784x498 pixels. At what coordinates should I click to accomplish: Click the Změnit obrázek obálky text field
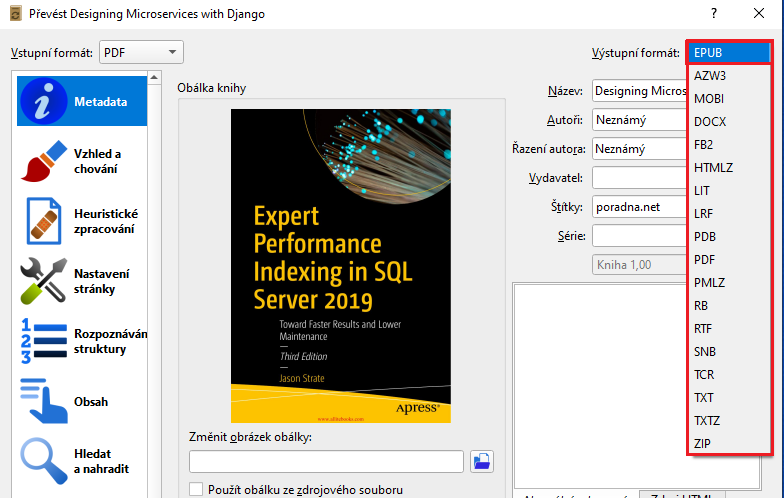(x=326, y=461)
